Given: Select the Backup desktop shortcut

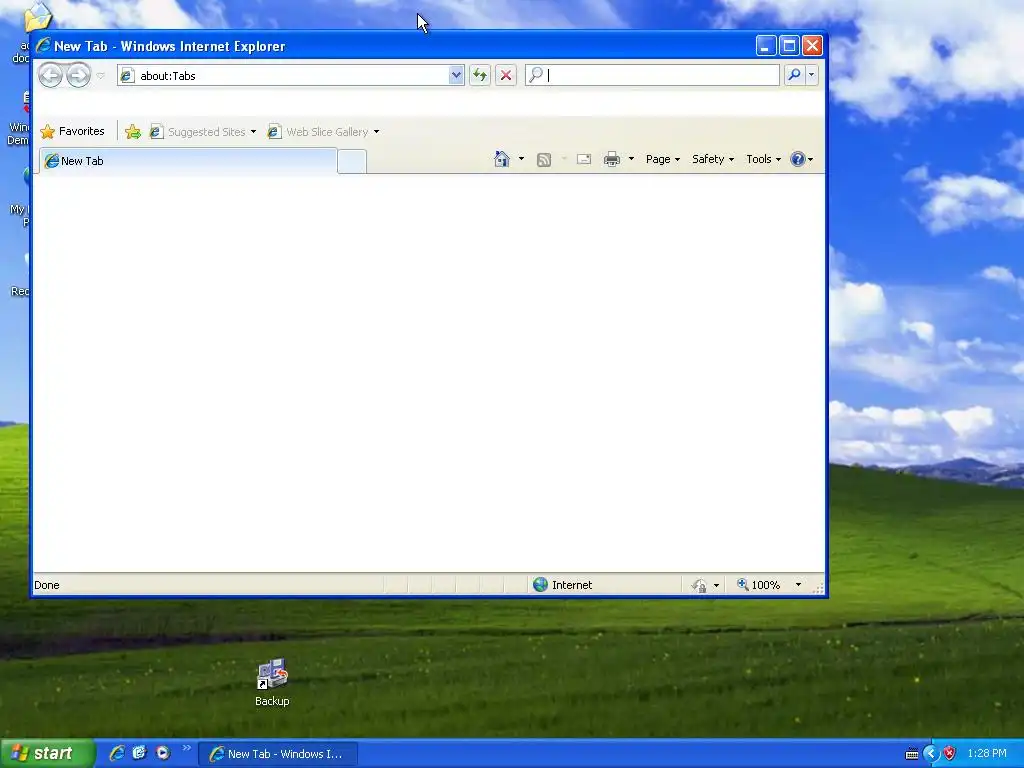Looking at the screenshot, I should pyautogui.click(x=272, y=682).
